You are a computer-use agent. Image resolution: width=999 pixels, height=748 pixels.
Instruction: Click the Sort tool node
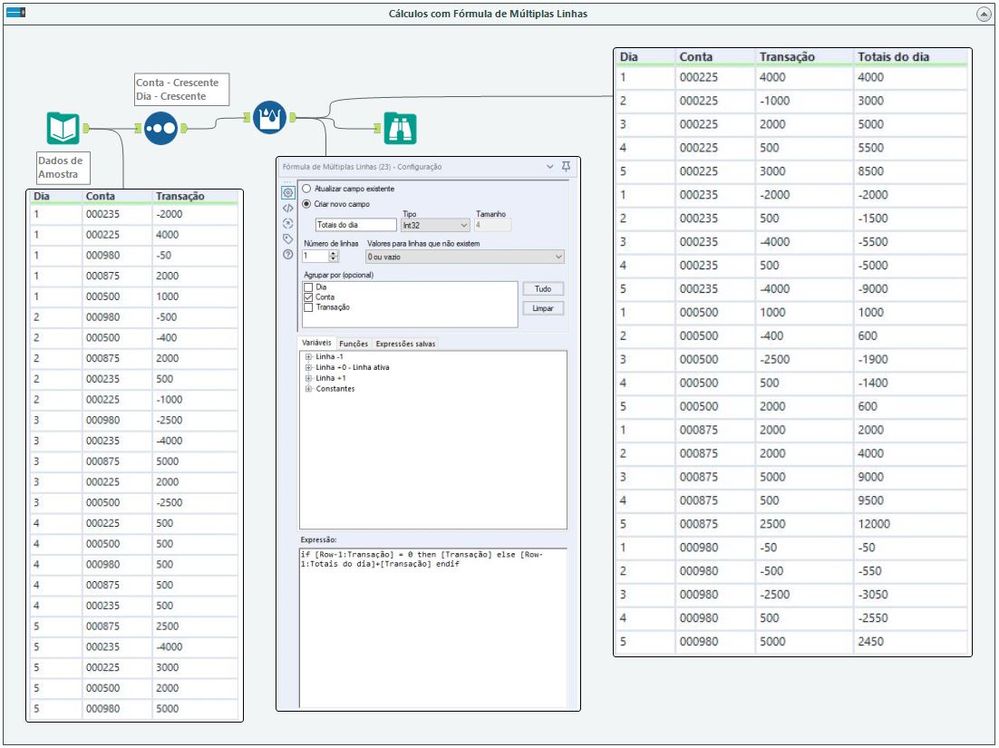click(160, 128)
